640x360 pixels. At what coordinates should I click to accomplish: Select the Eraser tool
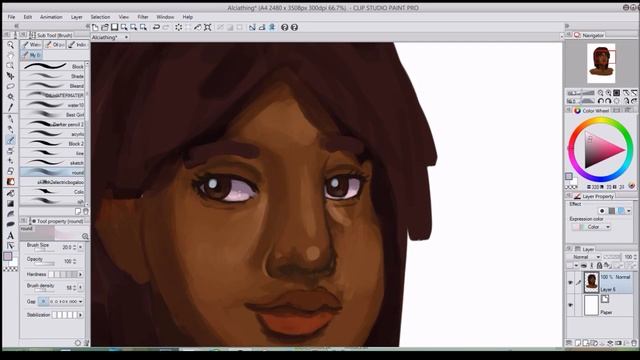[11, 171]
